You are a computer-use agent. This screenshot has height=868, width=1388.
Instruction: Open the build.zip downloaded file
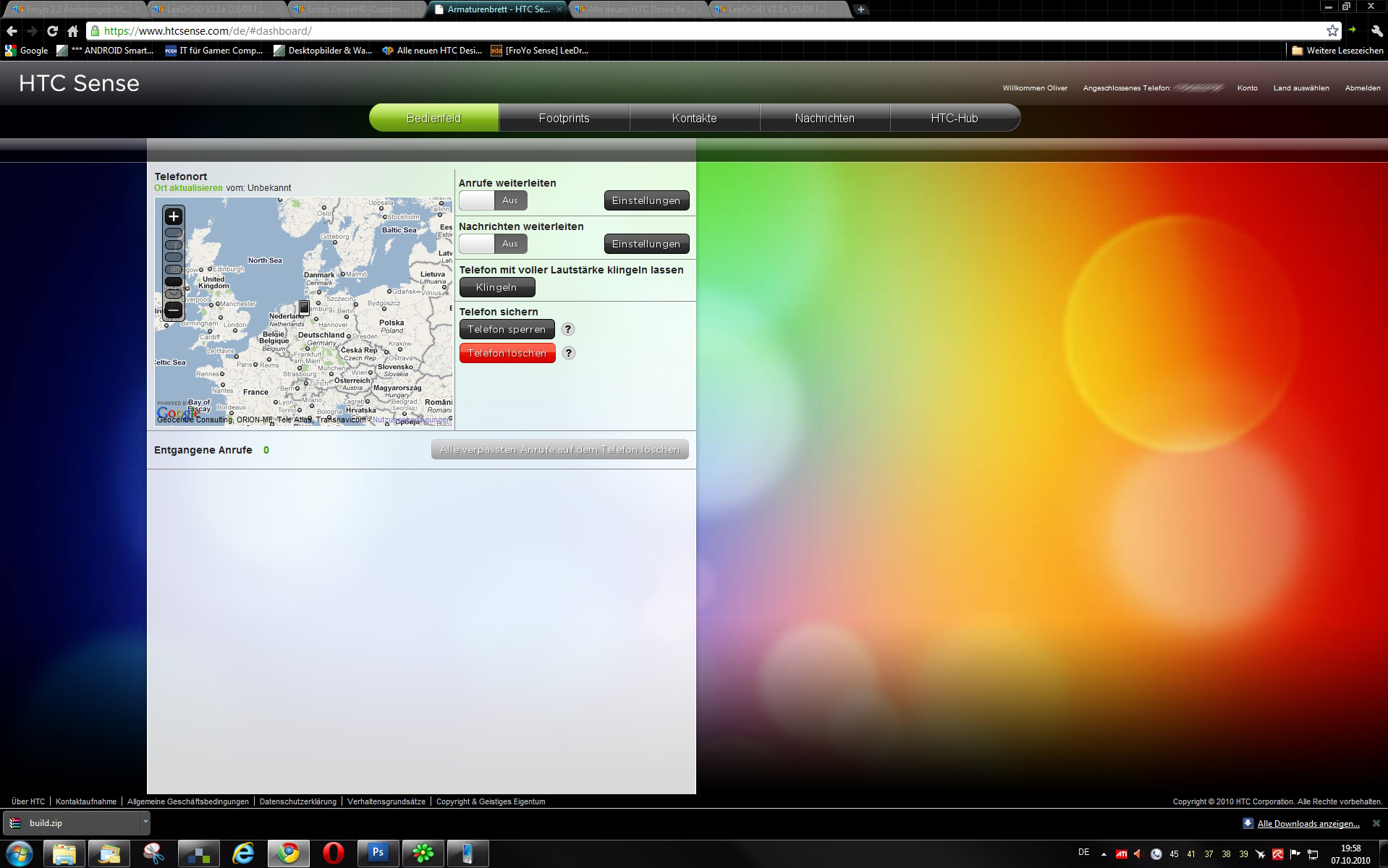point(71,822)
